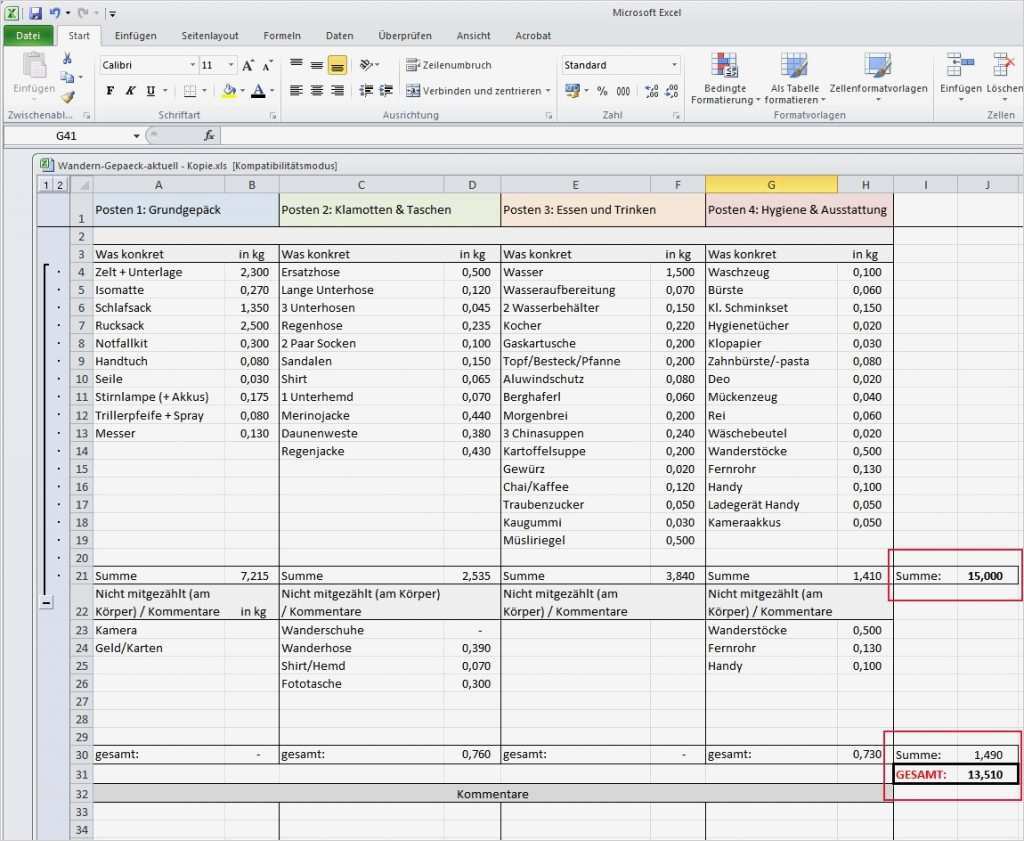Open the Datei tab
Viewport: 1024px width, 841px height.
click(28, 35)
